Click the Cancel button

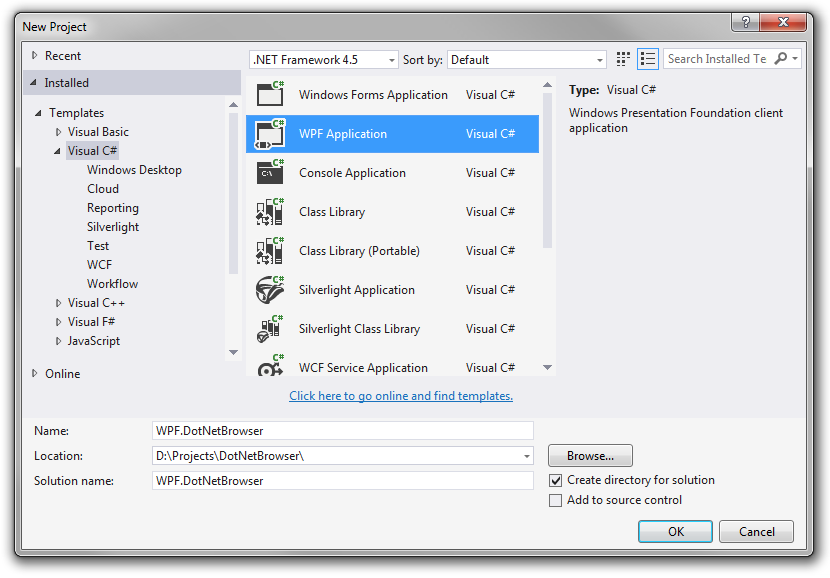tap(756, 531)
